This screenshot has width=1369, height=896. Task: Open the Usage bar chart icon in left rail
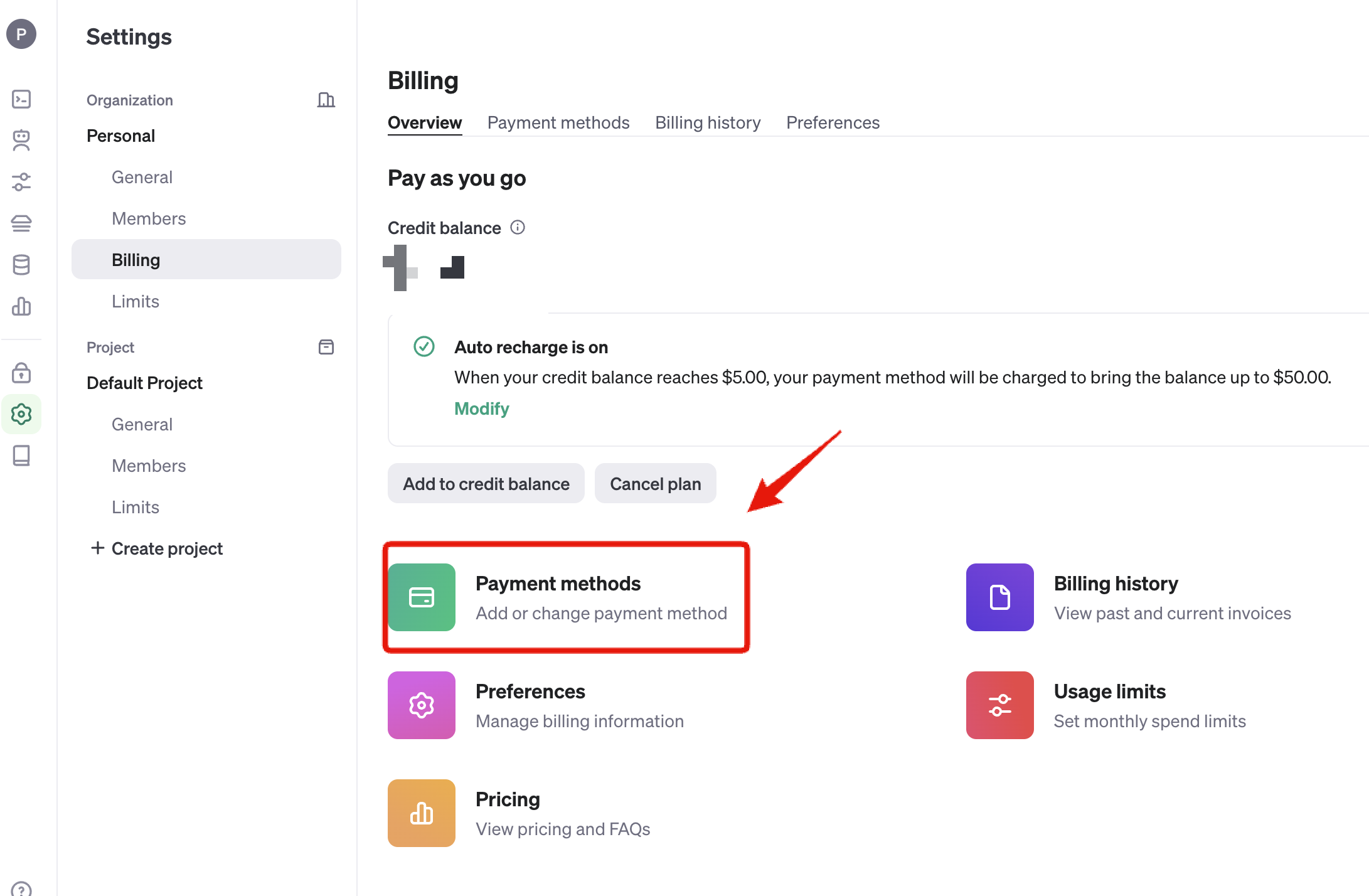click(x=21, y=306)
